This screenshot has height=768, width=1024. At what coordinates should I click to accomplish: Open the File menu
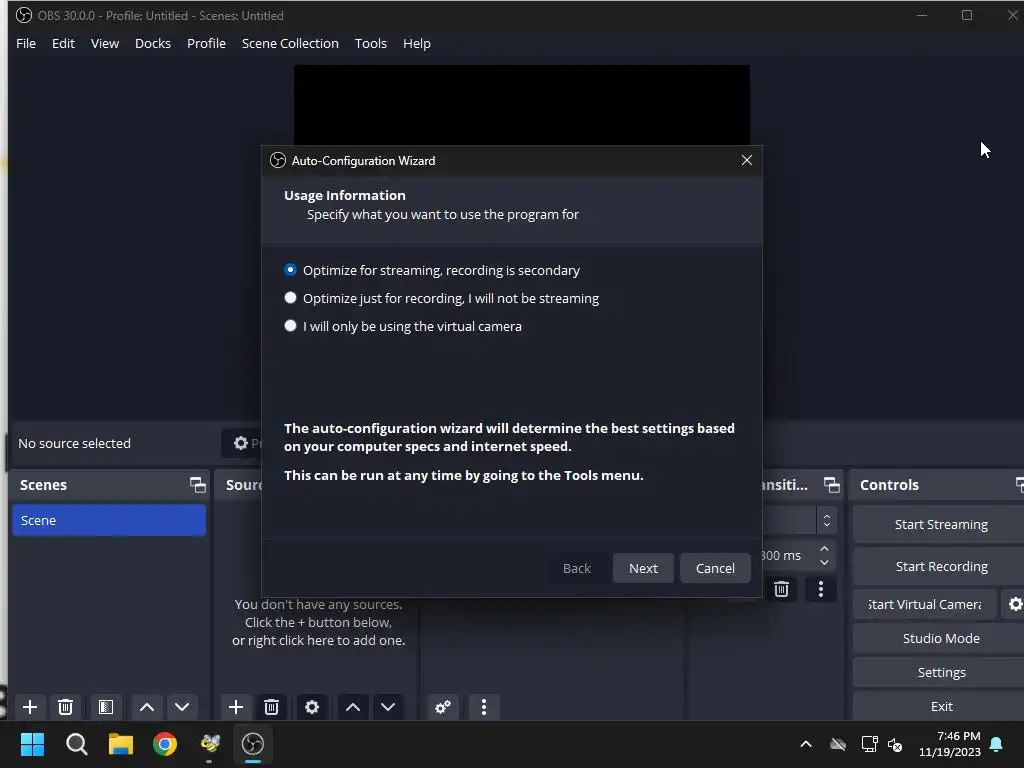(x=26, y=43)
